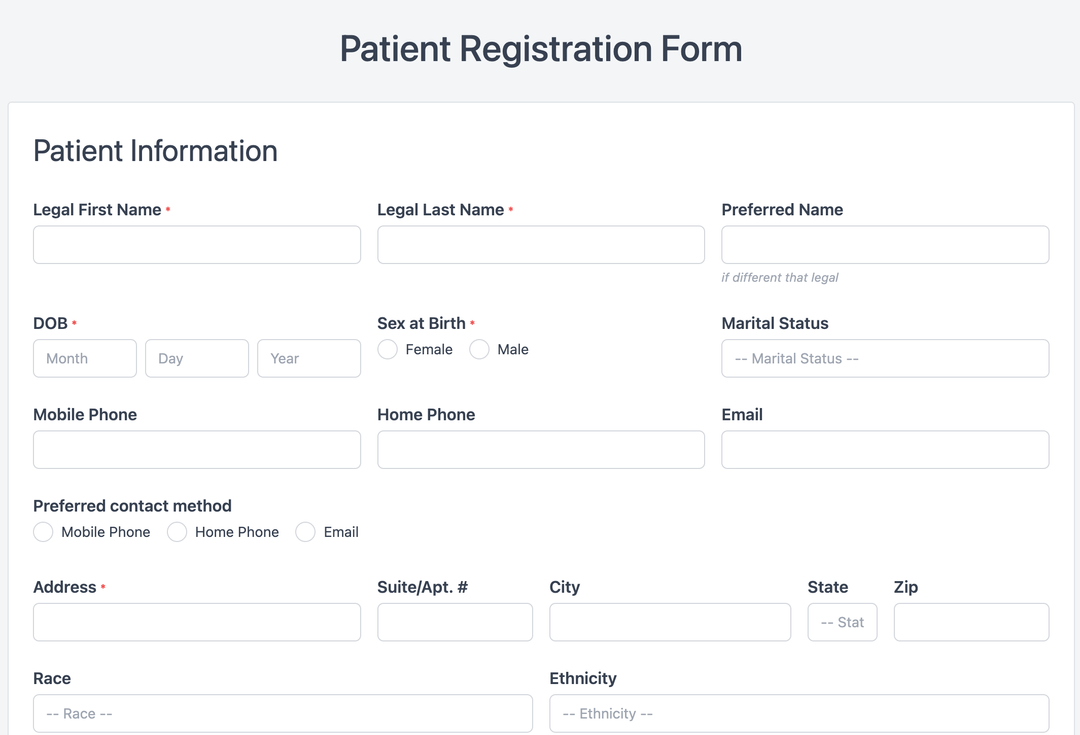Screen dimensions: 1080x735
Task: Click the DOB Month field
Action: pyautogui.click(x=84, y=358)
